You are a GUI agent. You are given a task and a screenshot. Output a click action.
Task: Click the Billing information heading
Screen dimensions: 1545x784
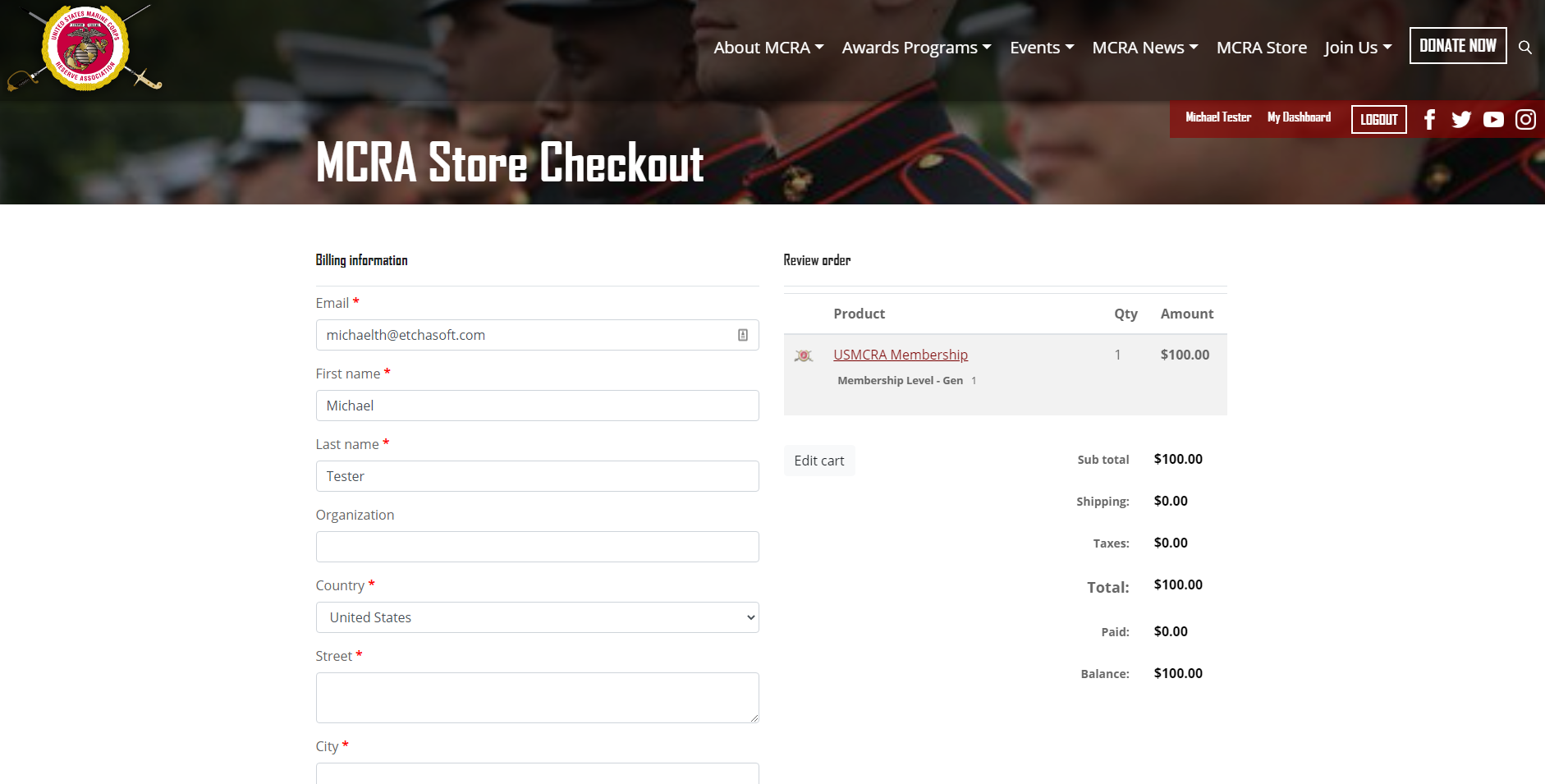click(x=362, y=260)
